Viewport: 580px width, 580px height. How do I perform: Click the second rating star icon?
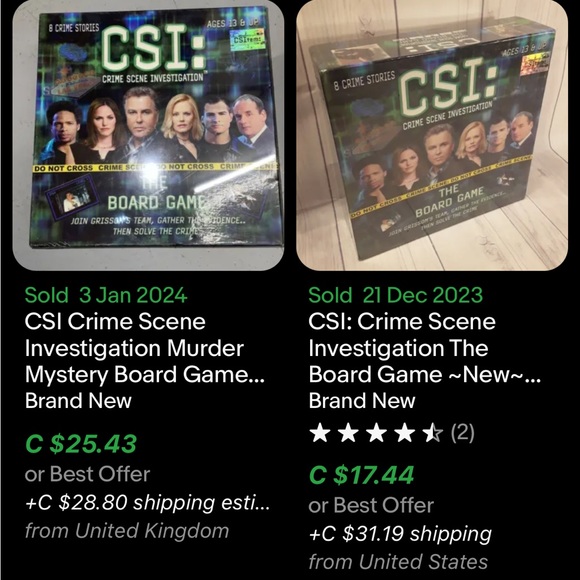click(348, 433)
